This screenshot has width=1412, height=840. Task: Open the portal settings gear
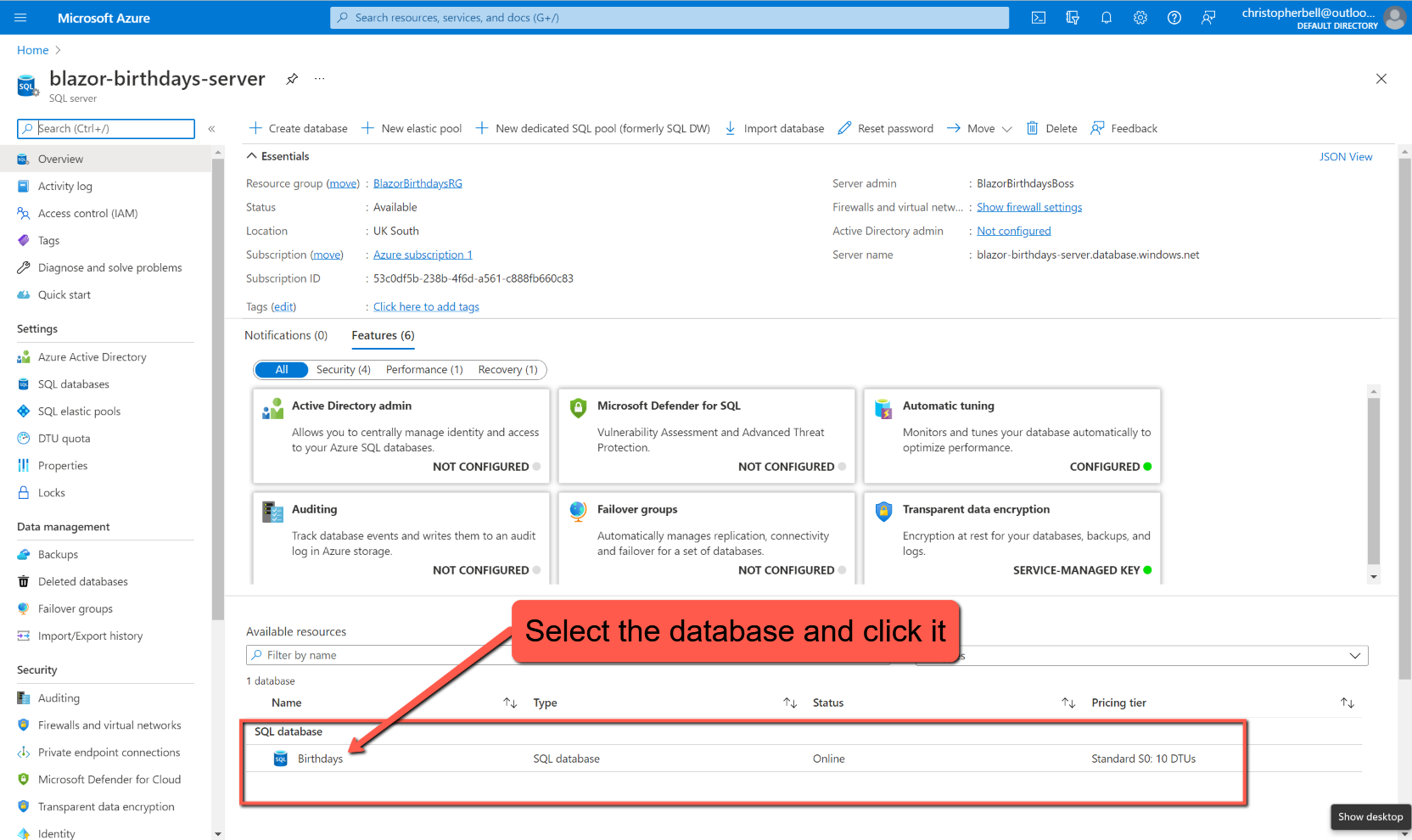click(x=1140, y=17)
